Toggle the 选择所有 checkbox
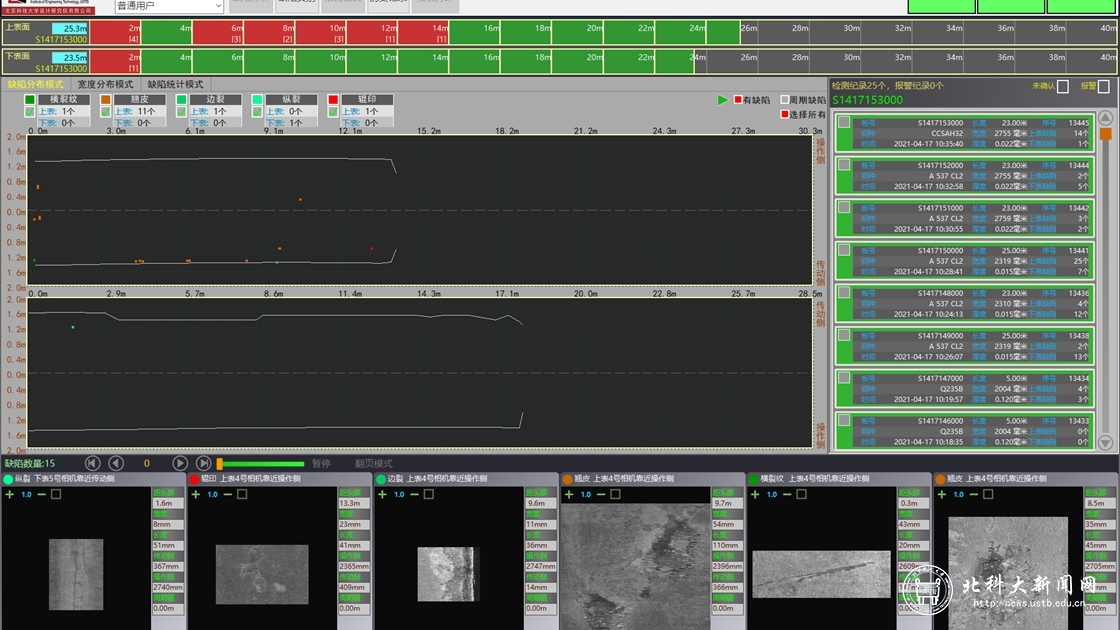The width and height of the screenshot is (1120, 630). point(784,114)
